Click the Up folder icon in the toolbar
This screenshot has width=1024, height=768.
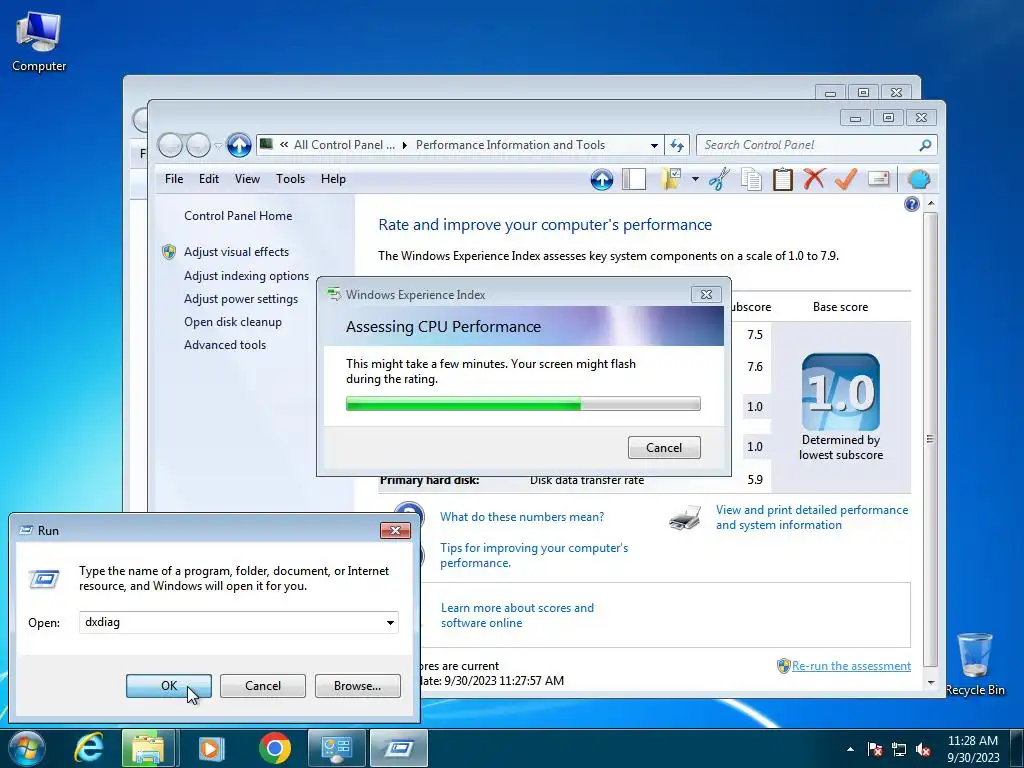click(601, 179)
